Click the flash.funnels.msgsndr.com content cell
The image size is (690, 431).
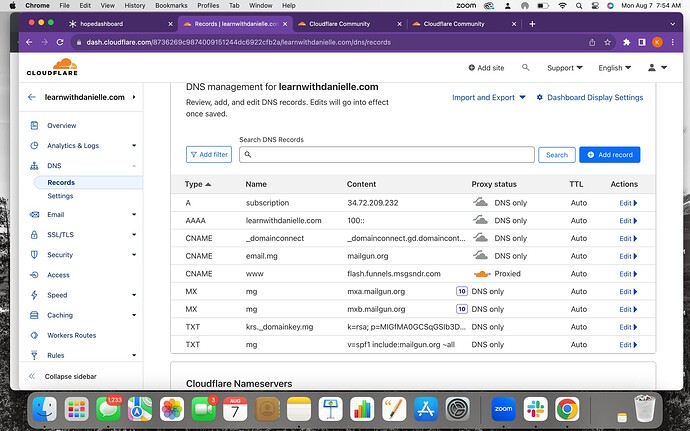pos(394,273)
